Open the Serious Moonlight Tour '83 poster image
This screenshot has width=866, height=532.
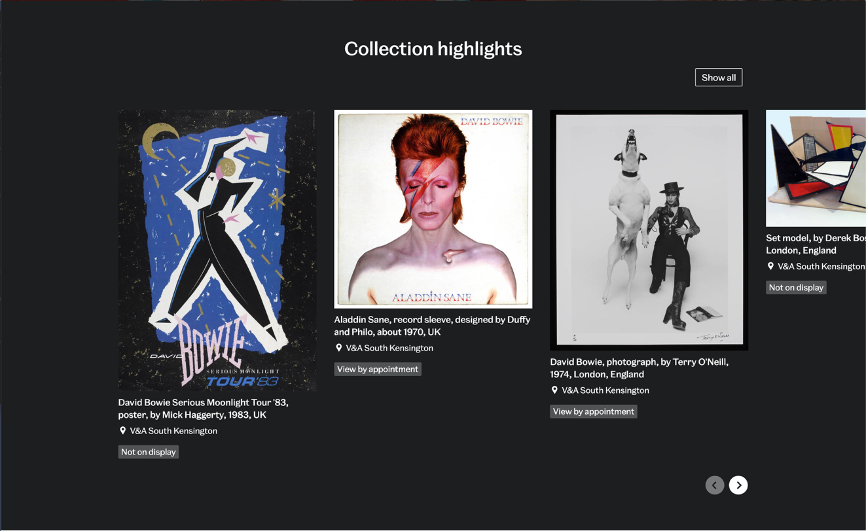point(217,250)
